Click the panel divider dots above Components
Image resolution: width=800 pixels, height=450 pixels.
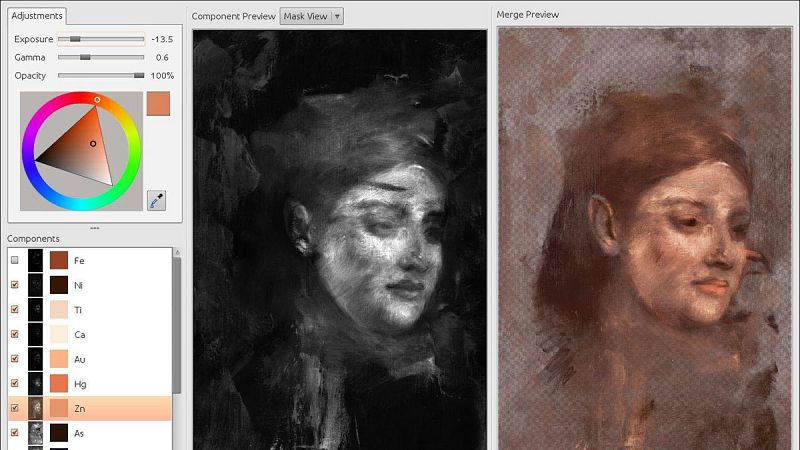pos(95,228)
